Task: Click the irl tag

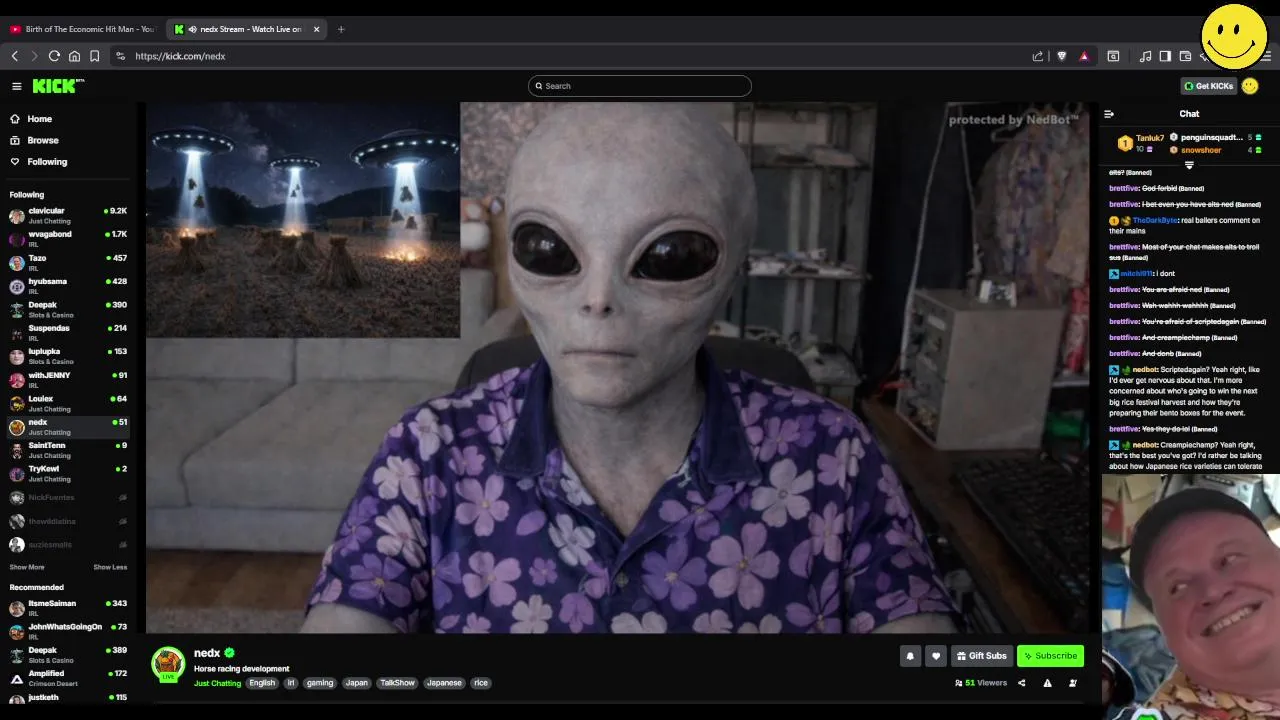Action: point(291,683)
